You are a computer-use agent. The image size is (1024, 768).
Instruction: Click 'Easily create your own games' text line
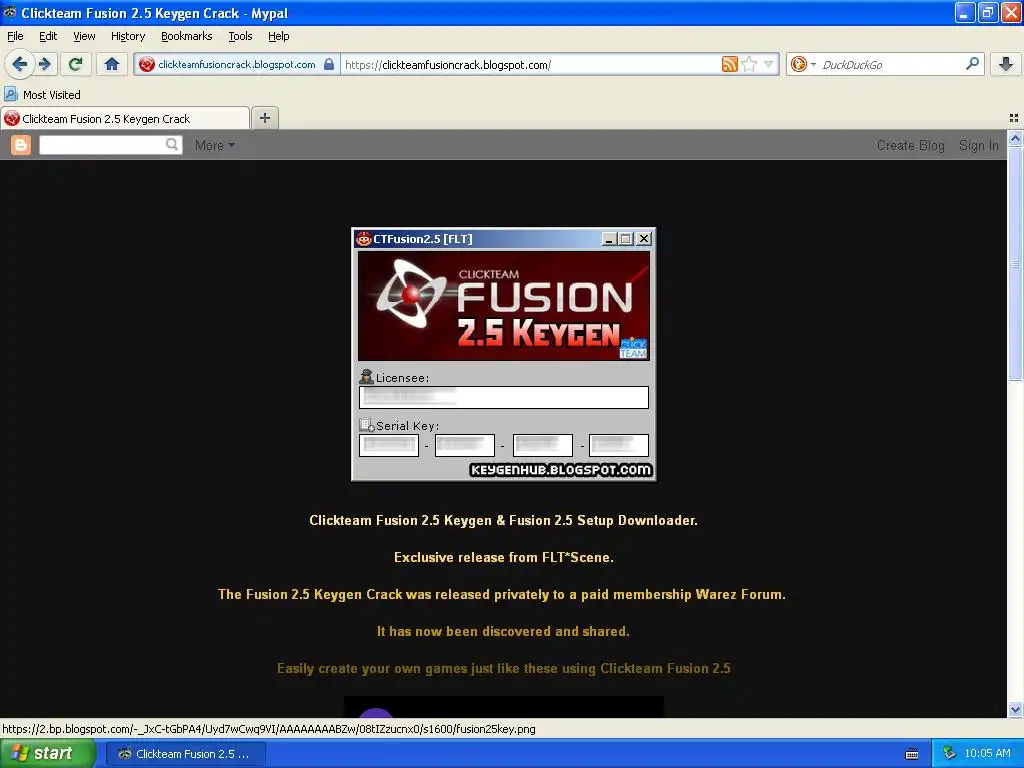coord(504,668)
